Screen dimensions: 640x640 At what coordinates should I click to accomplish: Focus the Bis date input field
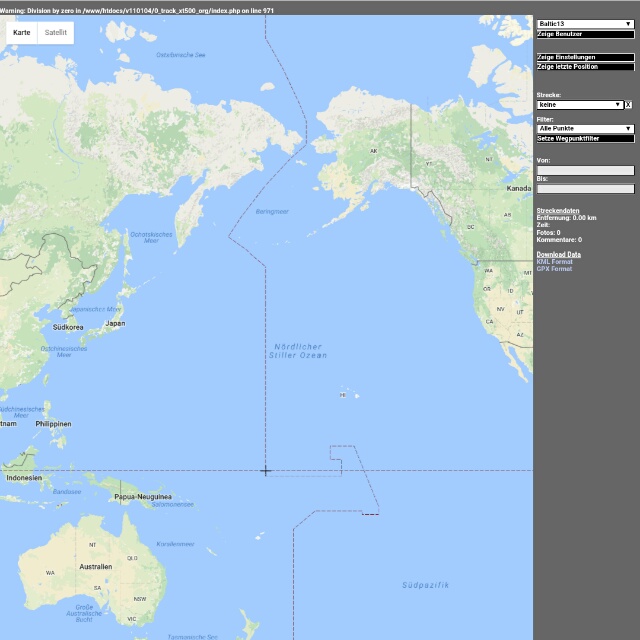[585, 188]
